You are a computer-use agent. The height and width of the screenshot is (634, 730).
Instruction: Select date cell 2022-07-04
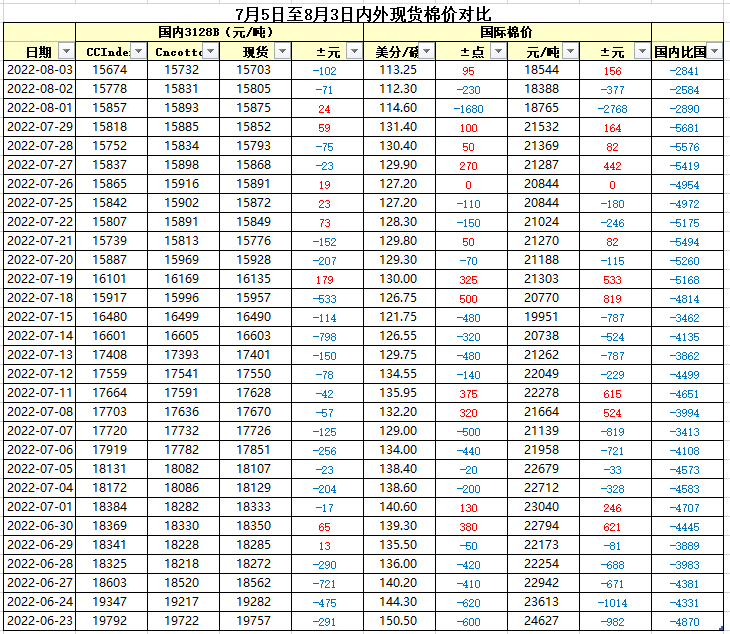[40, 488]
